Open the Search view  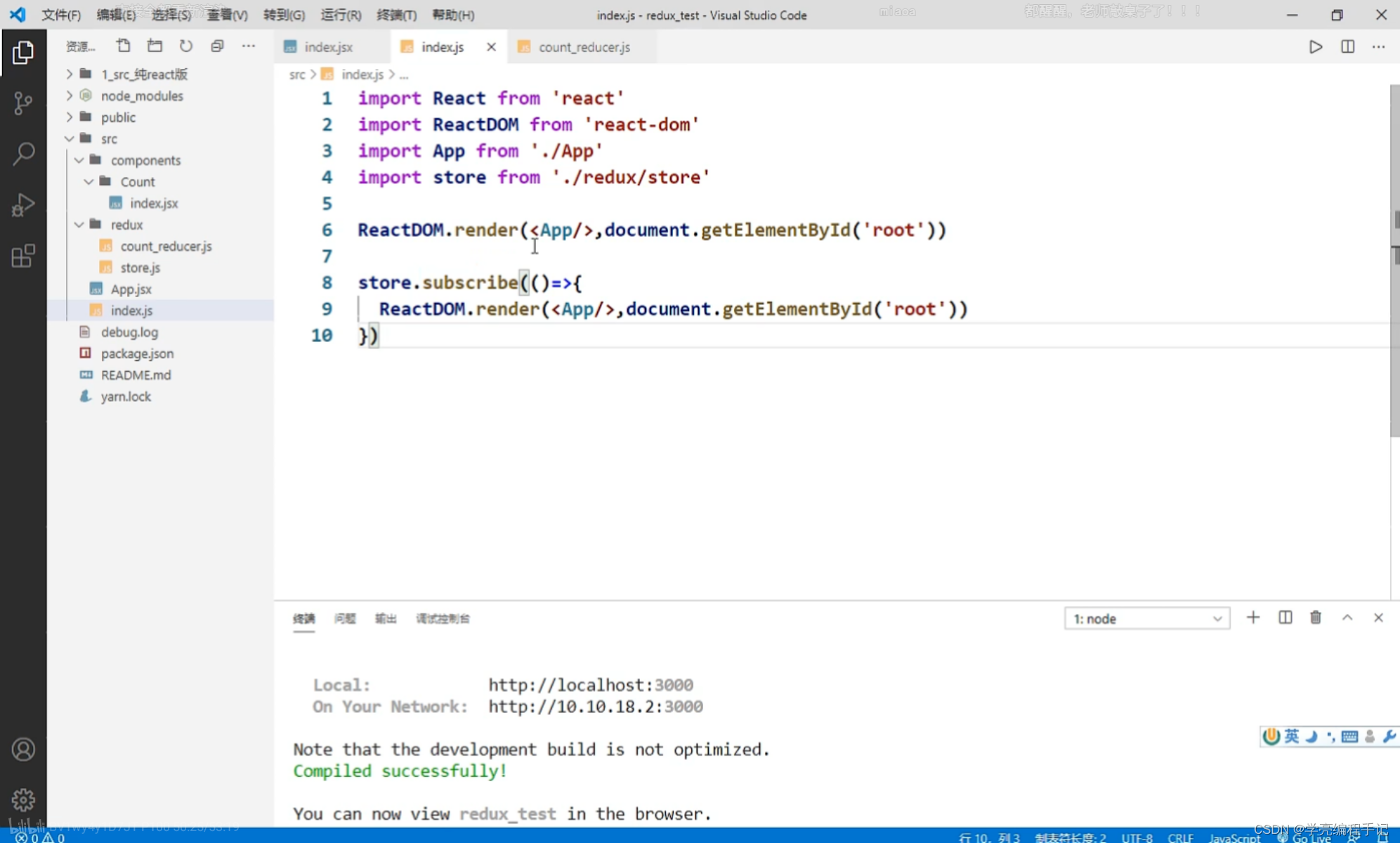pyautogui.click(x=23, y=154)
